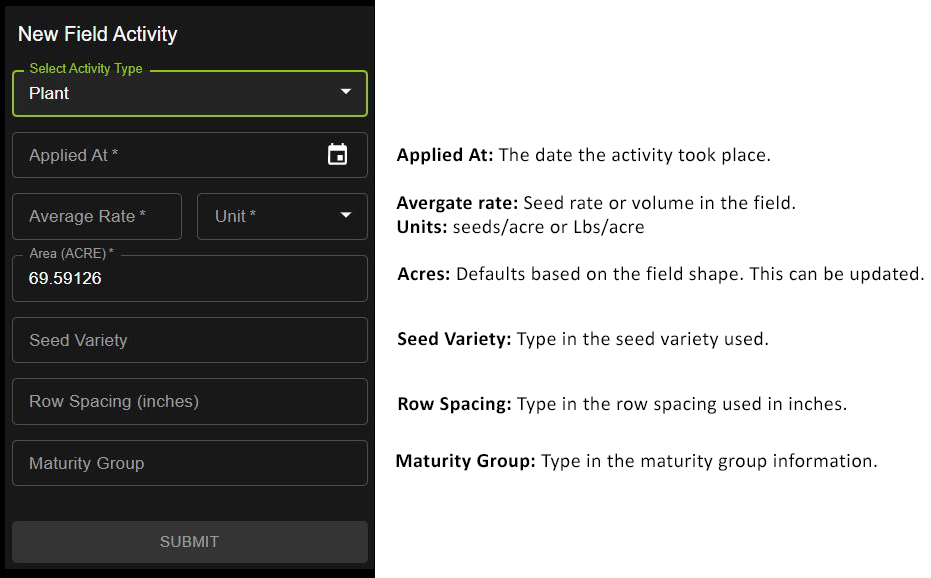Click the 'Applied At:' description text
931x578 pixels.
pos(583,156)
